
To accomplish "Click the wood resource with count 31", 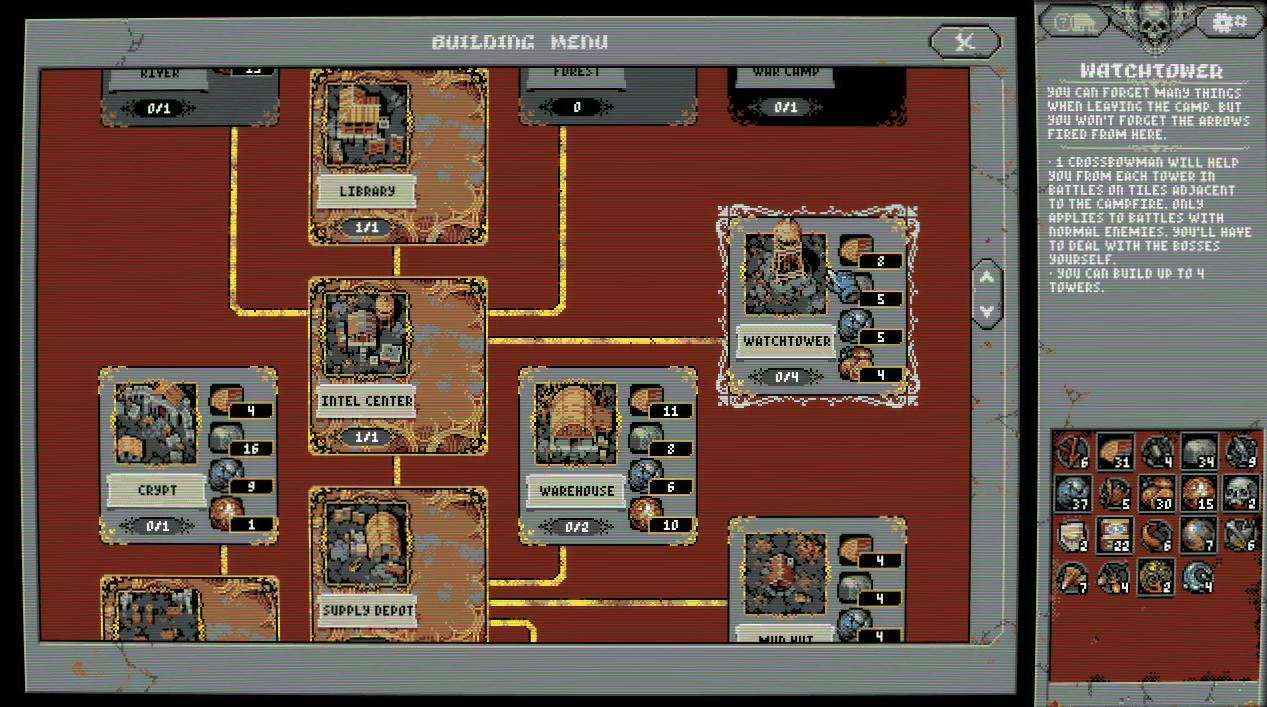I will coord(1114,451).
